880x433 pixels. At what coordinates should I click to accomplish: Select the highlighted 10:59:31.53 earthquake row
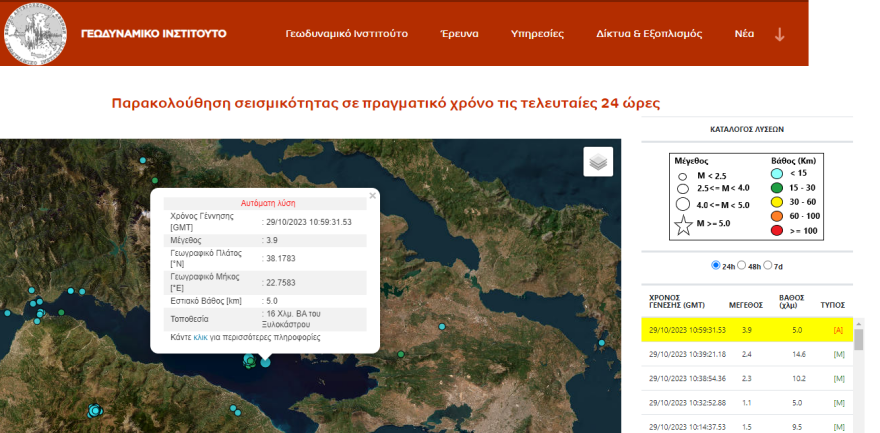coord(747,330)
